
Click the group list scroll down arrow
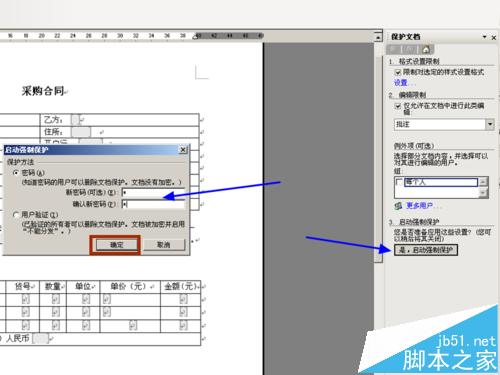coord(483,192)
